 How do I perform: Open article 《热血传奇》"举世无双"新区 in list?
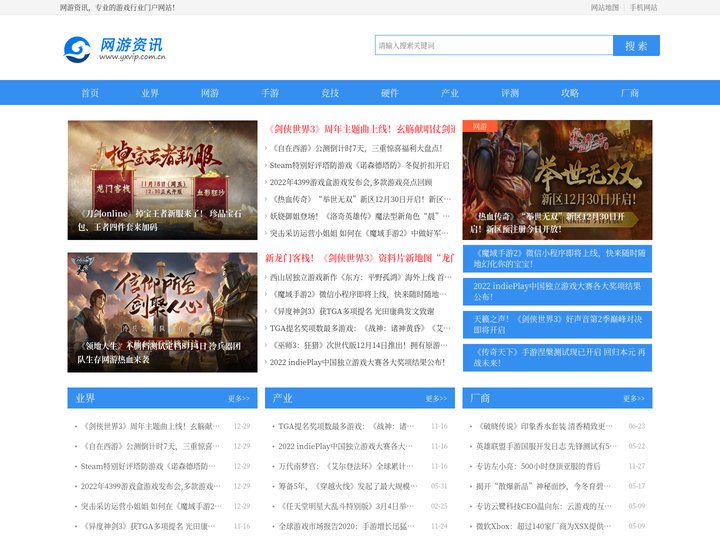click(x=360, y=199)
